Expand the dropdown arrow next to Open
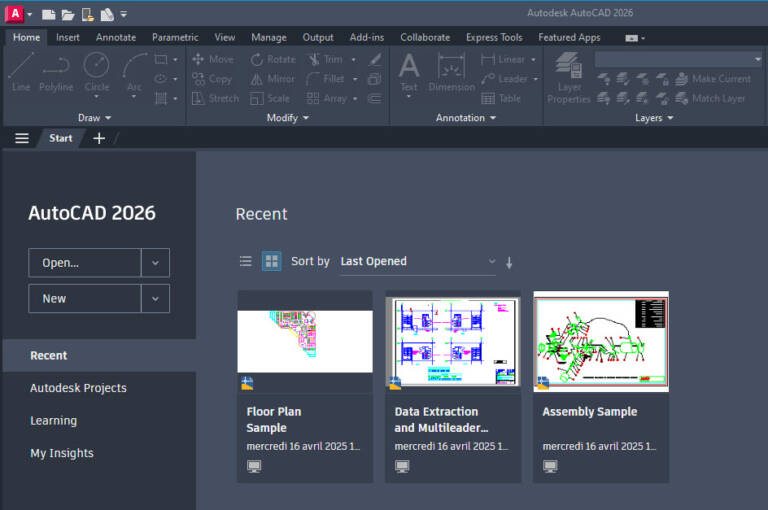Image resolution: width=768 pixels, height=510 pixels. (155, 263)
